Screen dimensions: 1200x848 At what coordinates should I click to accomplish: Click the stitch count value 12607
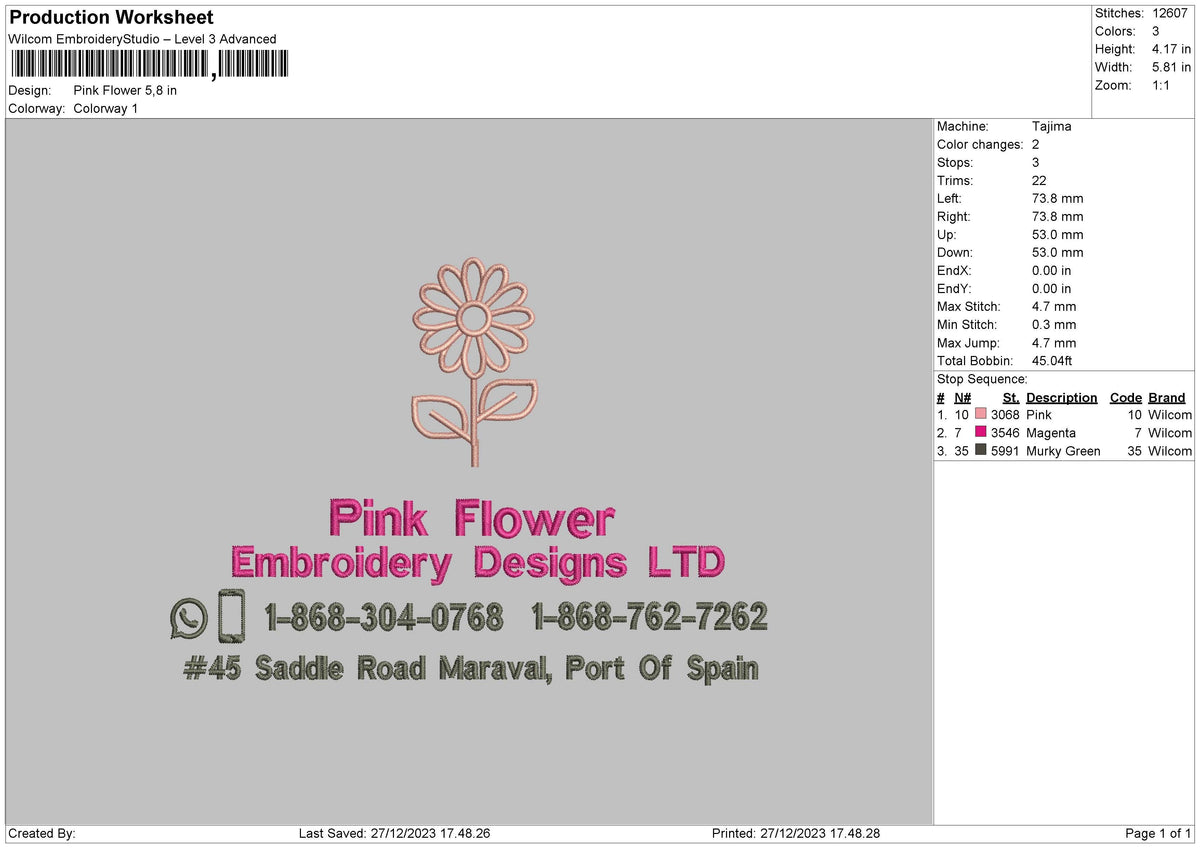click(1170, 13)
